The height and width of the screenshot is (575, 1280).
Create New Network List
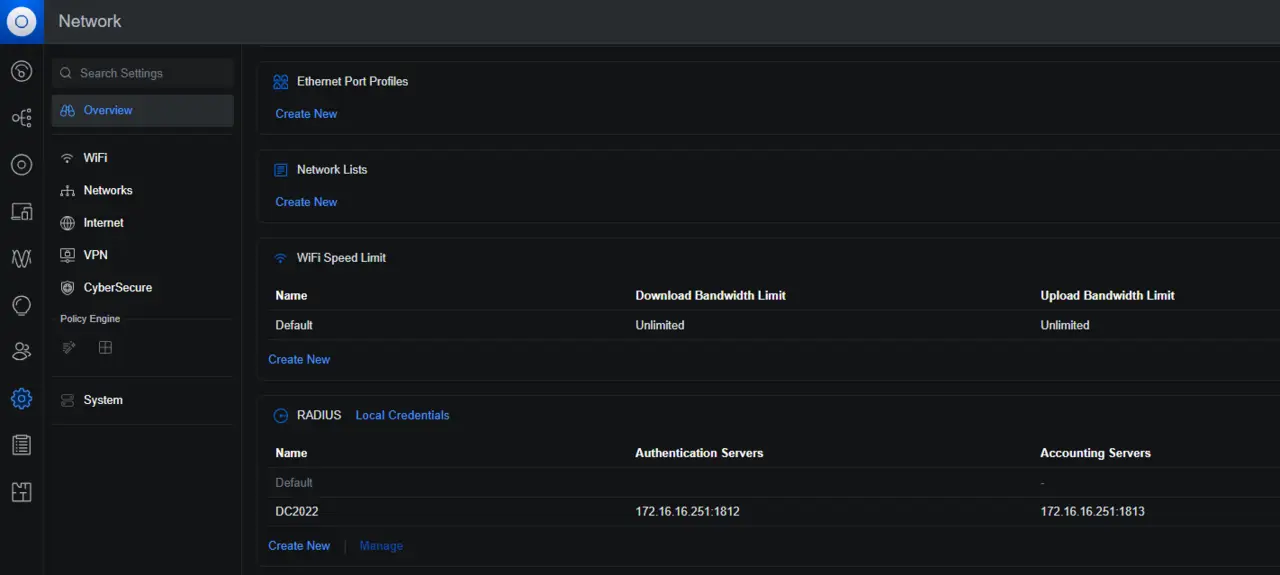click(306, 202)
